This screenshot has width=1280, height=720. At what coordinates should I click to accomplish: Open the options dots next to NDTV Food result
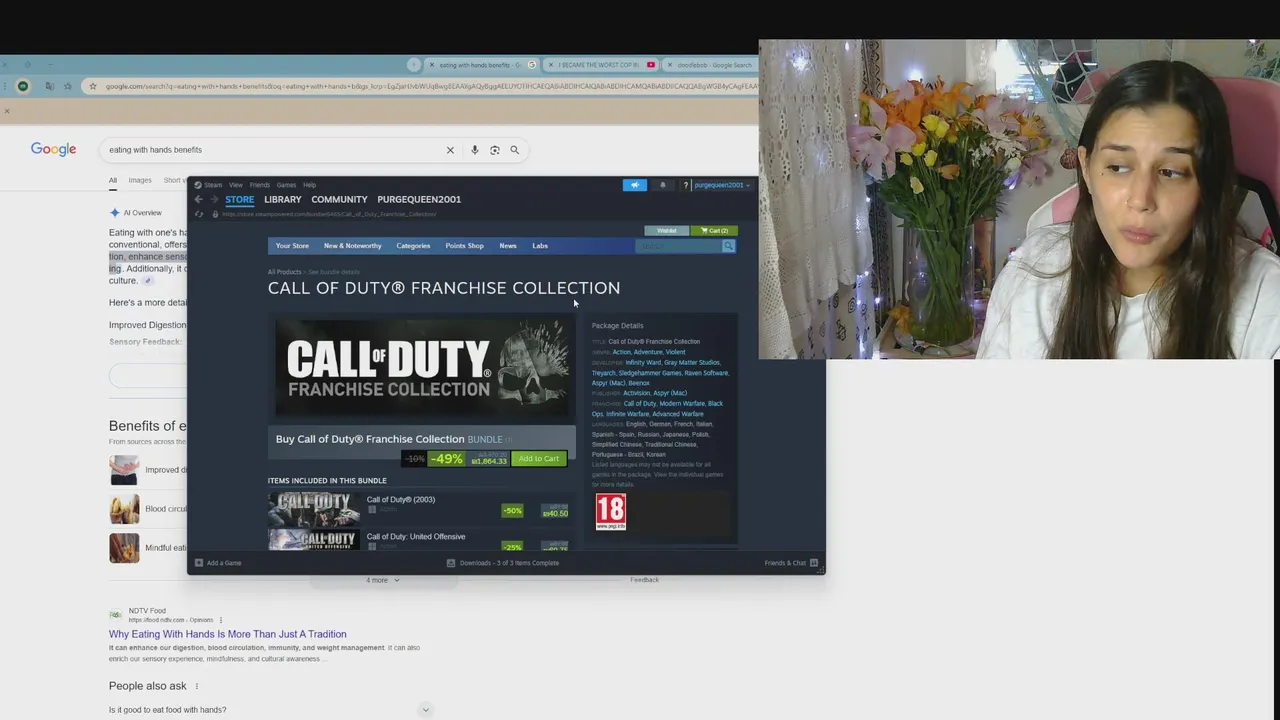pyautogui.click(x=220, y=620)
